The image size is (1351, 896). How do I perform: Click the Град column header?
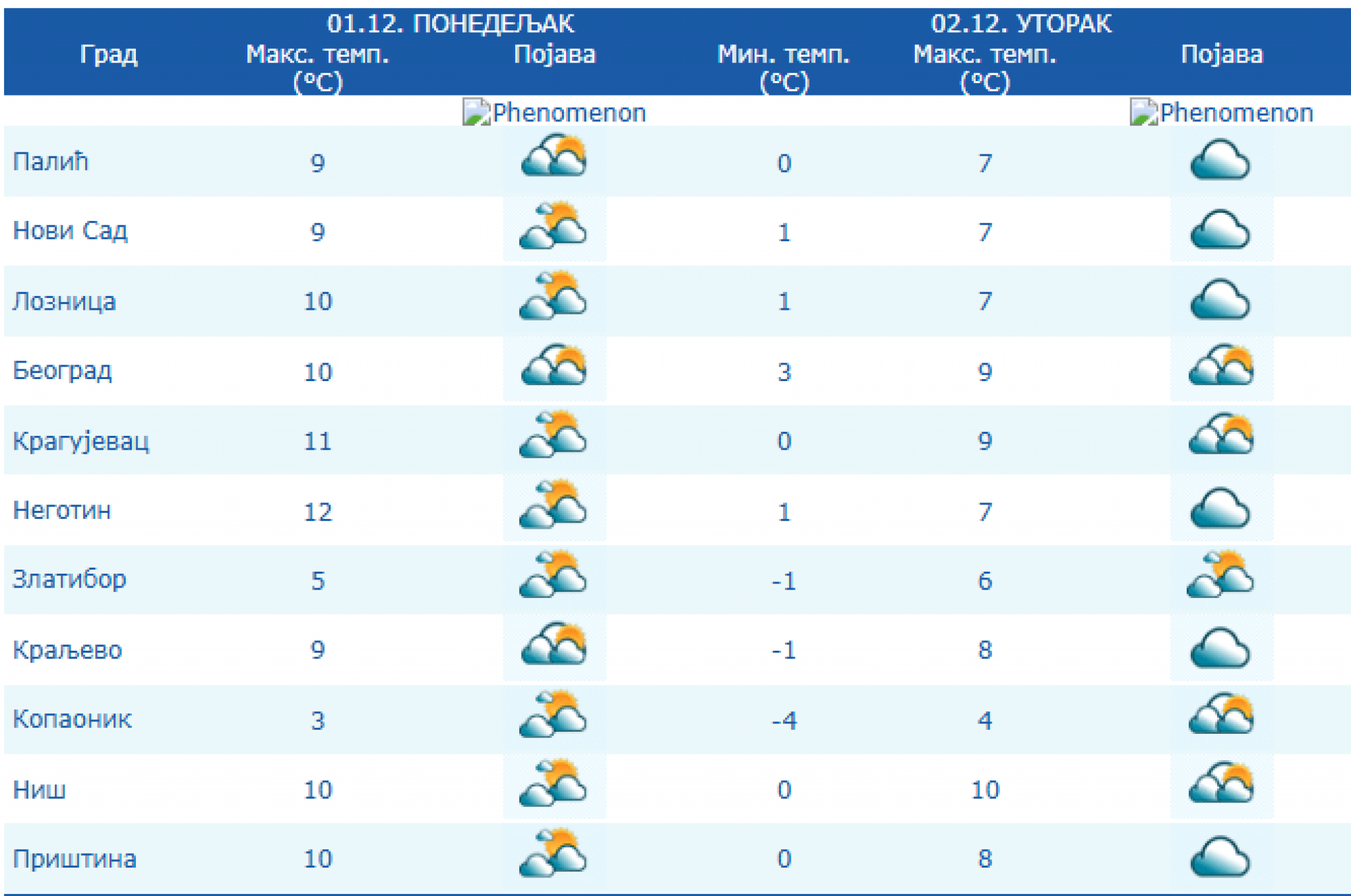tap(109, 54)
